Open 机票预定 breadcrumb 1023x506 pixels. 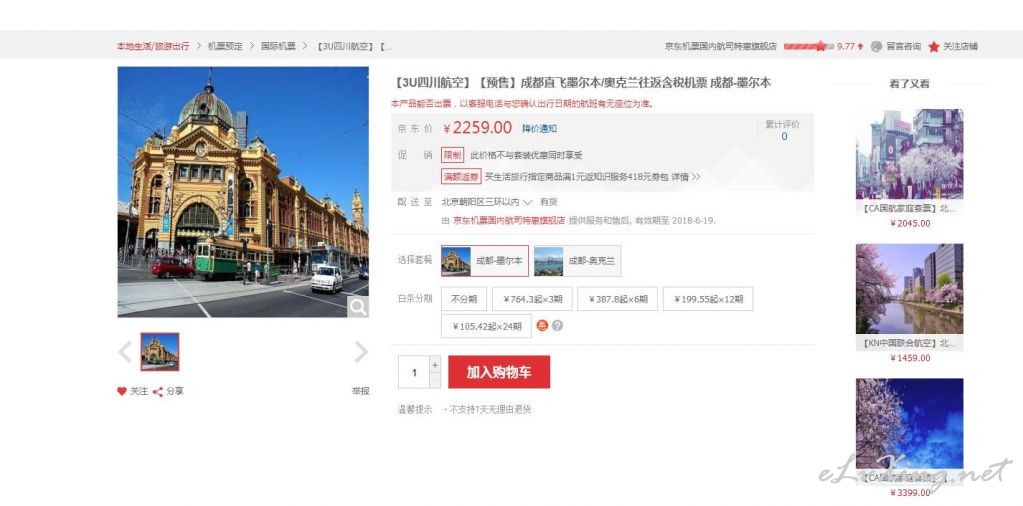[225, 46]
